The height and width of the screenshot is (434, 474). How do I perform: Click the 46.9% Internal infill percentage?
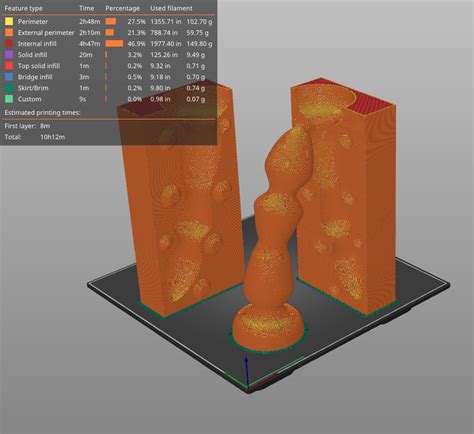(x=136, y=44)
